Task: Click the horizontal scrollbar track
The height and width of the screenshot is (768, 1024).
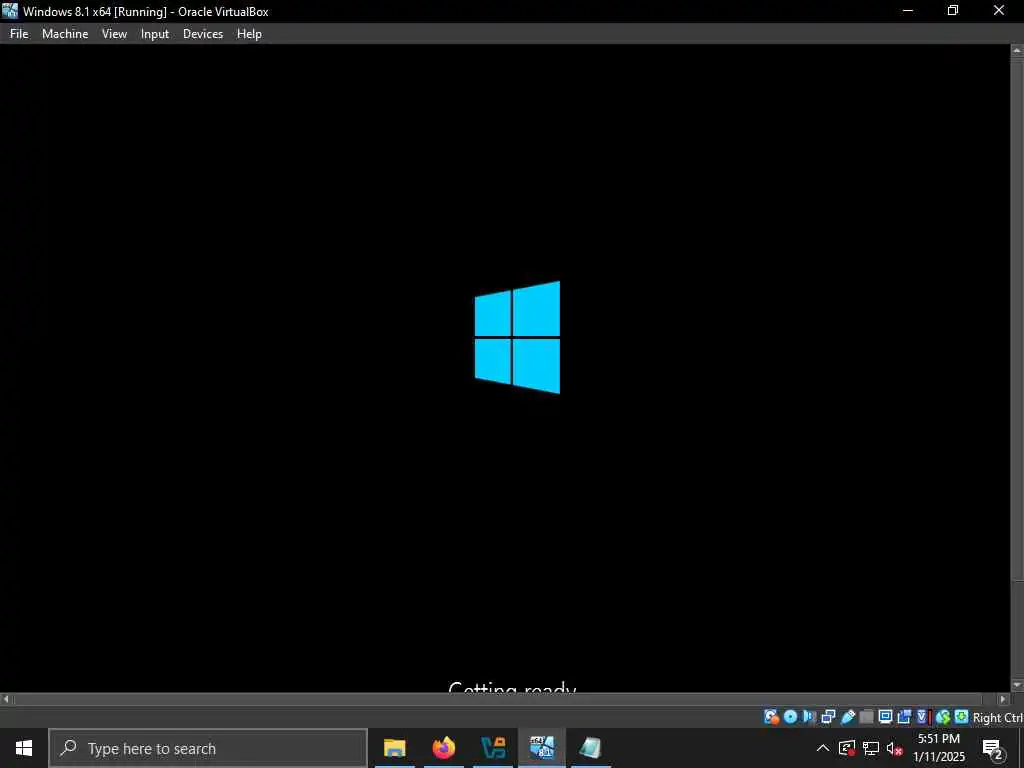Action: pyautogui.click(x=505, y=699)
